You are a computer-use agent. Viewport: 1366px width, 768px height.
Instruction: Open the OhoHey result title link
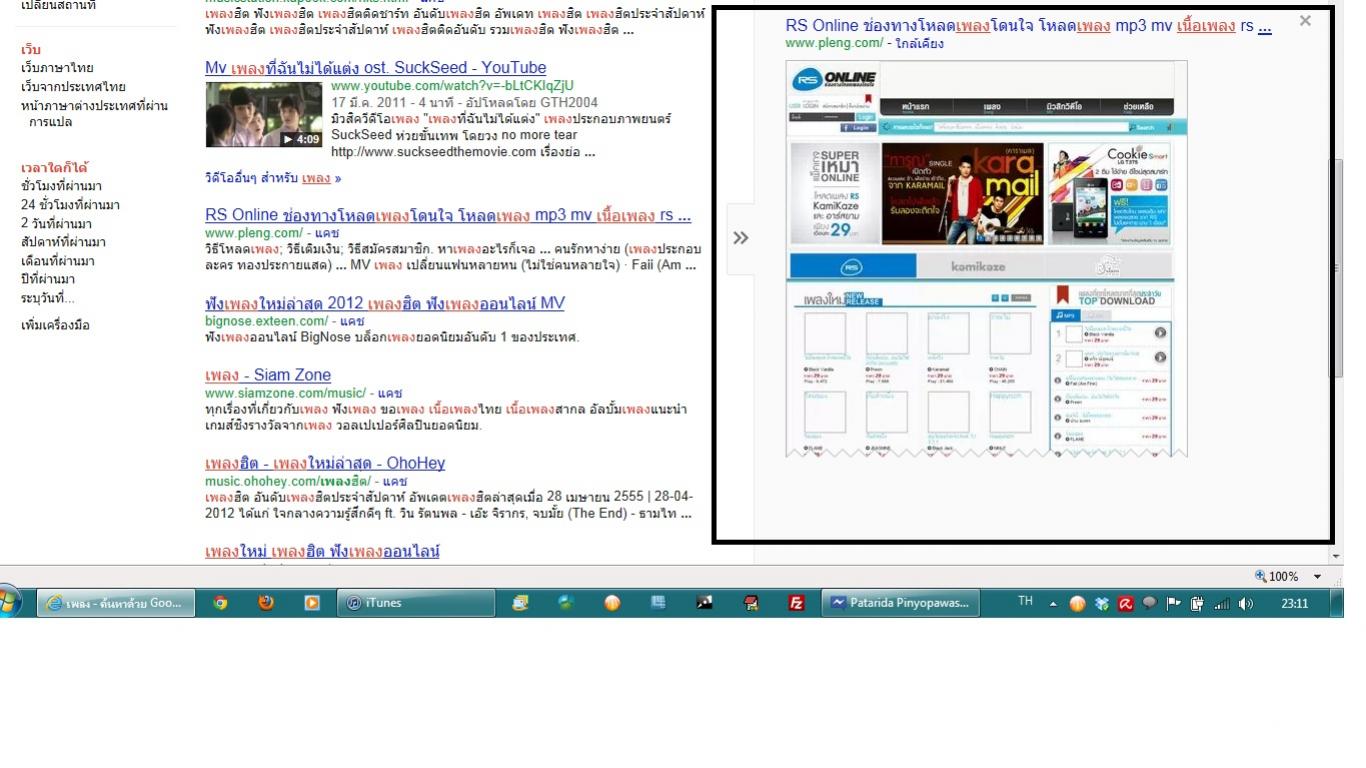[325, 463]
